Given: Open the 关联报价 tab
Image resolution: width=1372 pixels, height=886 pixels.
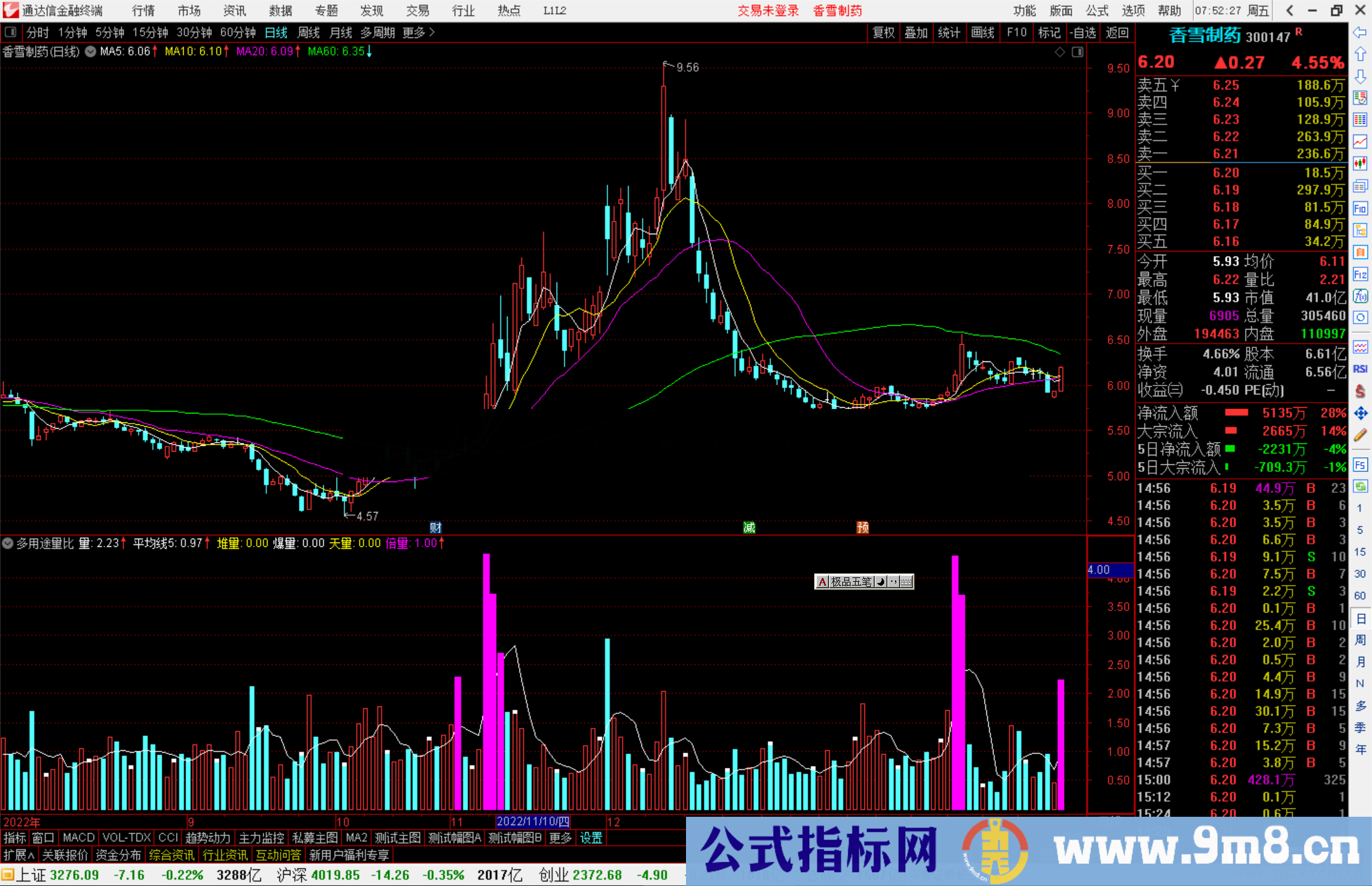Looking at the screenshot, I should [65, 855].
